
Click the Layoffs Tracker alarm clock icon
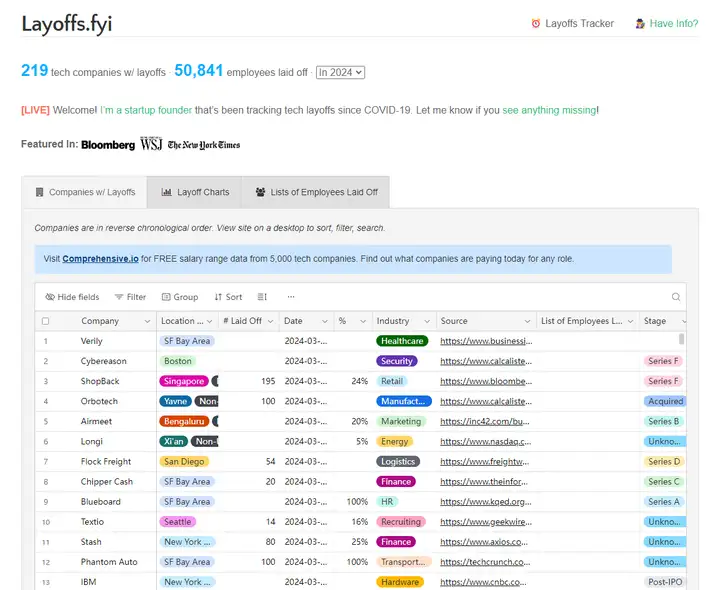click(x=535, y=23)
